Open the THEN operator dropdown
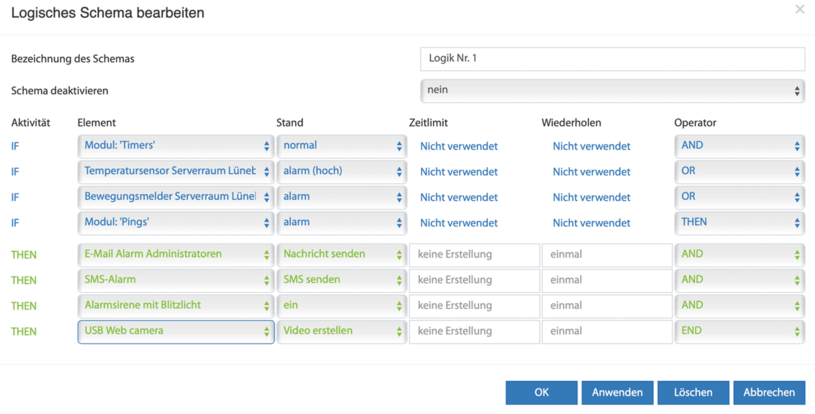The height and width of the screenshot is (414, 815). point(740,222)
